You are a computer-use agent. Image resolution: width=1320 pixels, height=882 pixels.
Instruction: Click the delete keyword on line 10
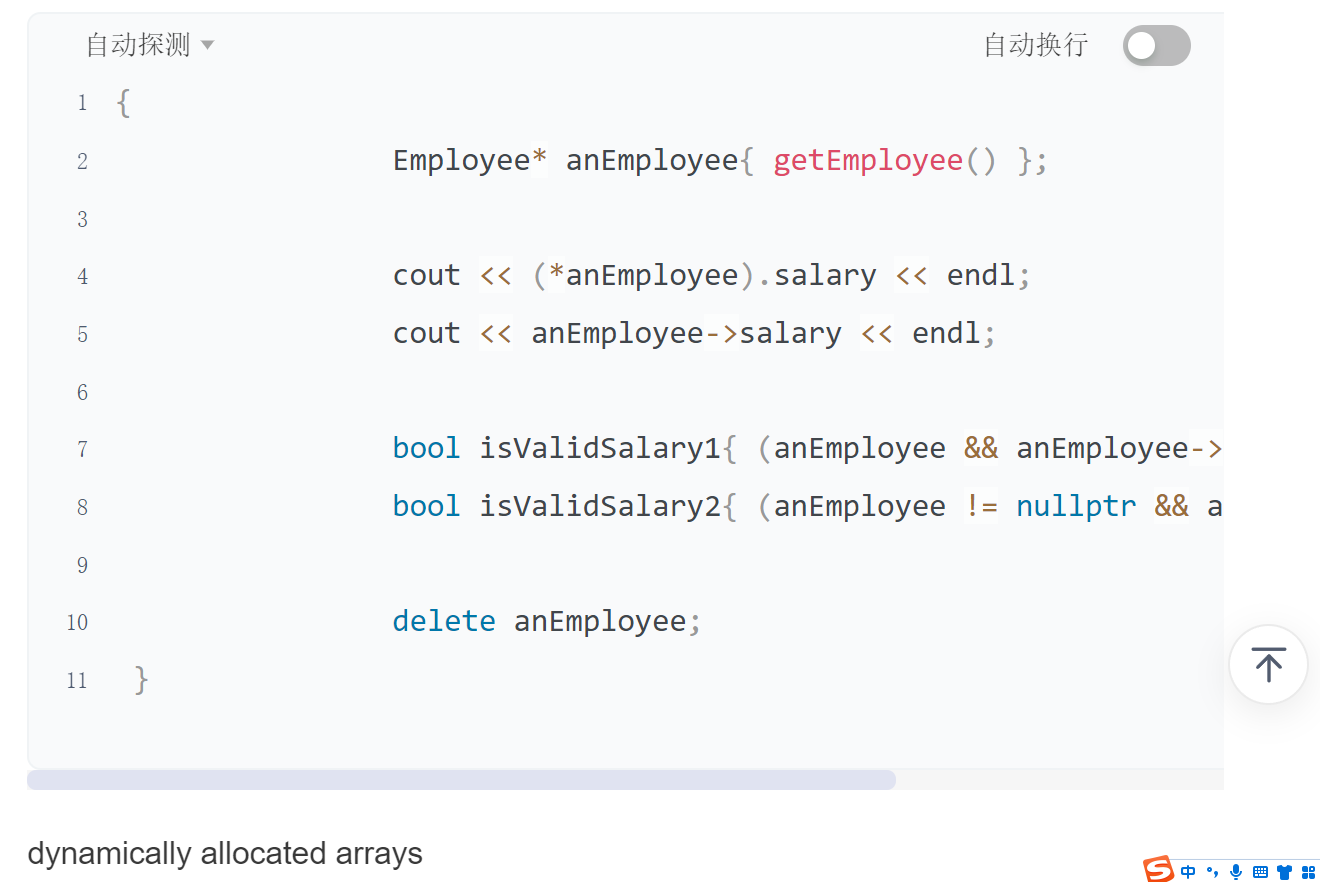click(443, 621)
